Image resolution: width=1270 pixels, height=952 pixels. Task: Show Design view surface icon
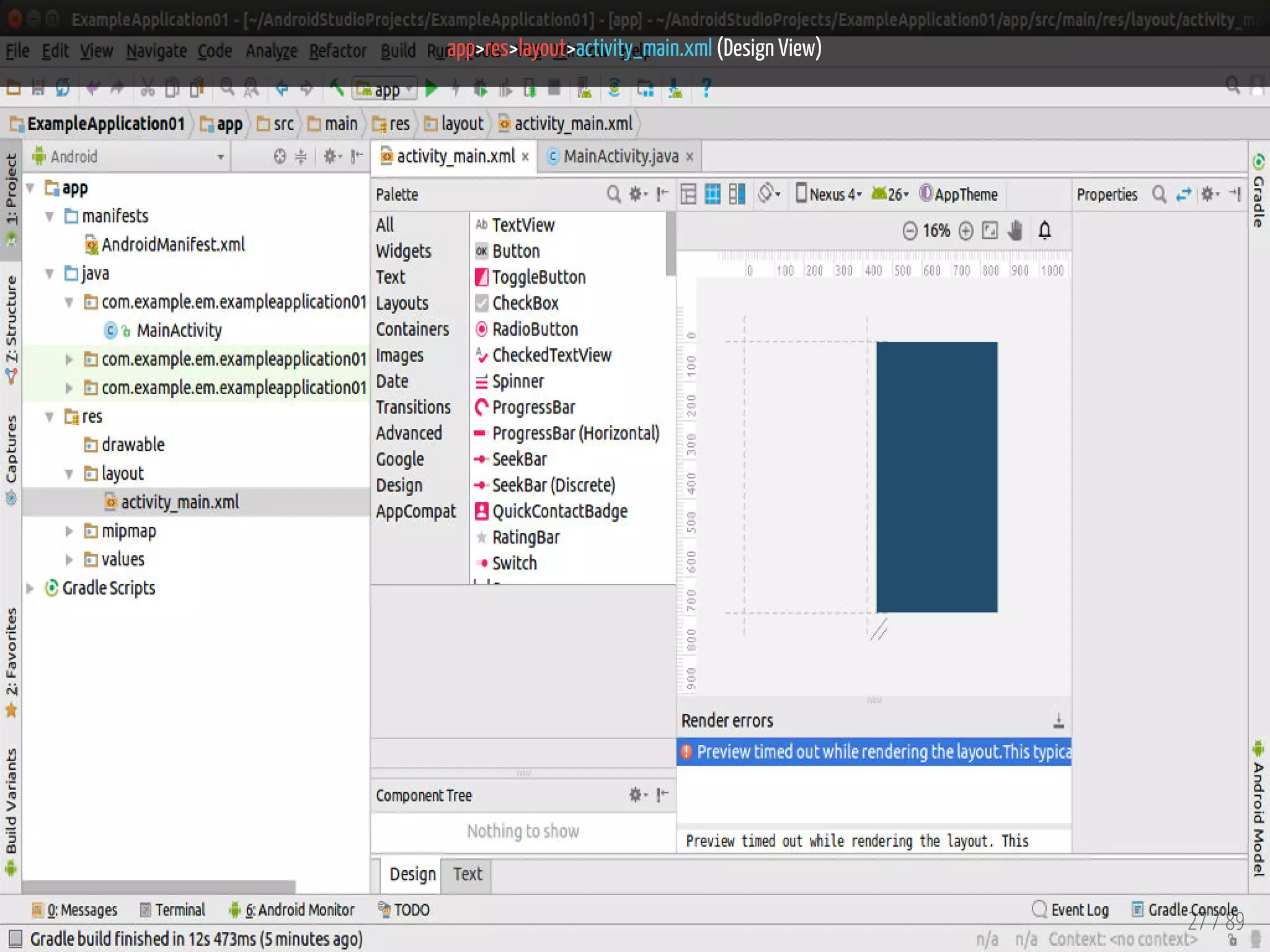tap(688, 195)
